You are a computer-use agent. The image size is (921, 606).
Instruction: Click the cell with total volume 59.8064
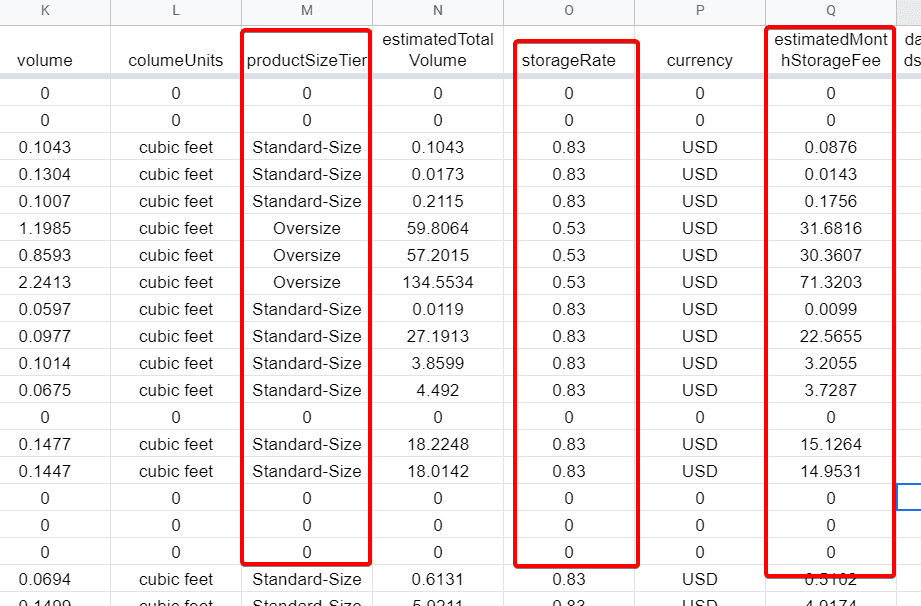438,228
